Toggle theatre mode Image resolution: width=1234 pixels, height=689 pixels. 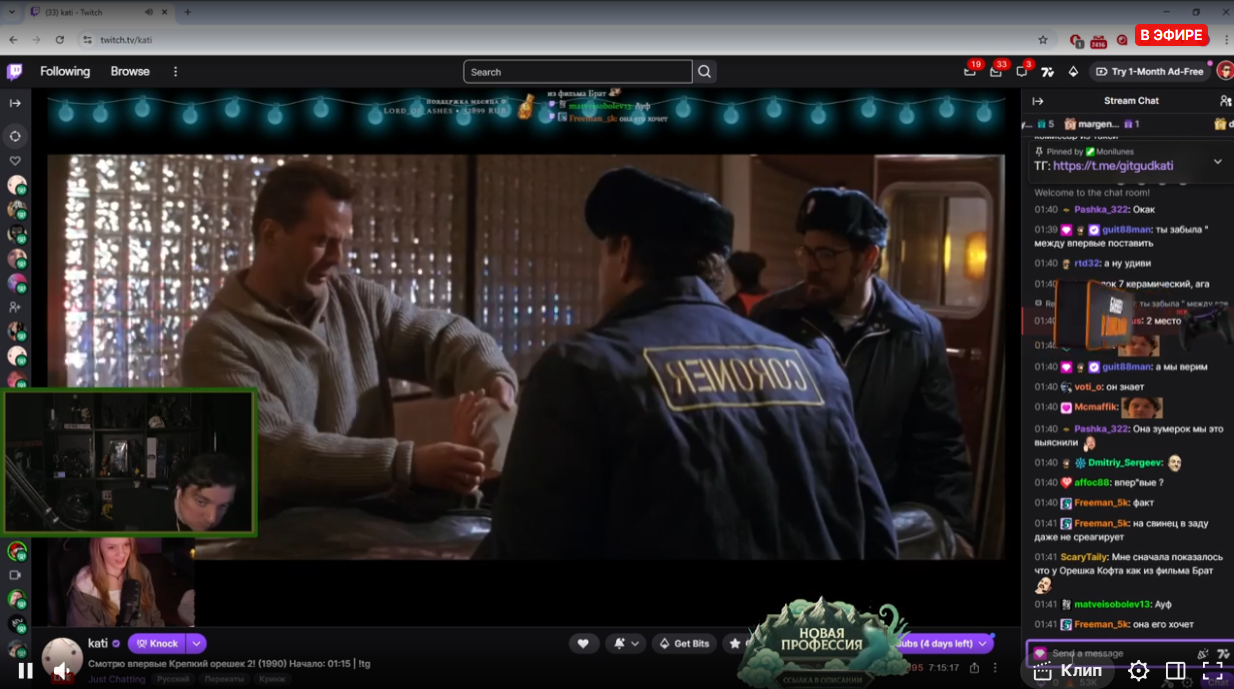pyautogui.click(x=1176, y=671)
